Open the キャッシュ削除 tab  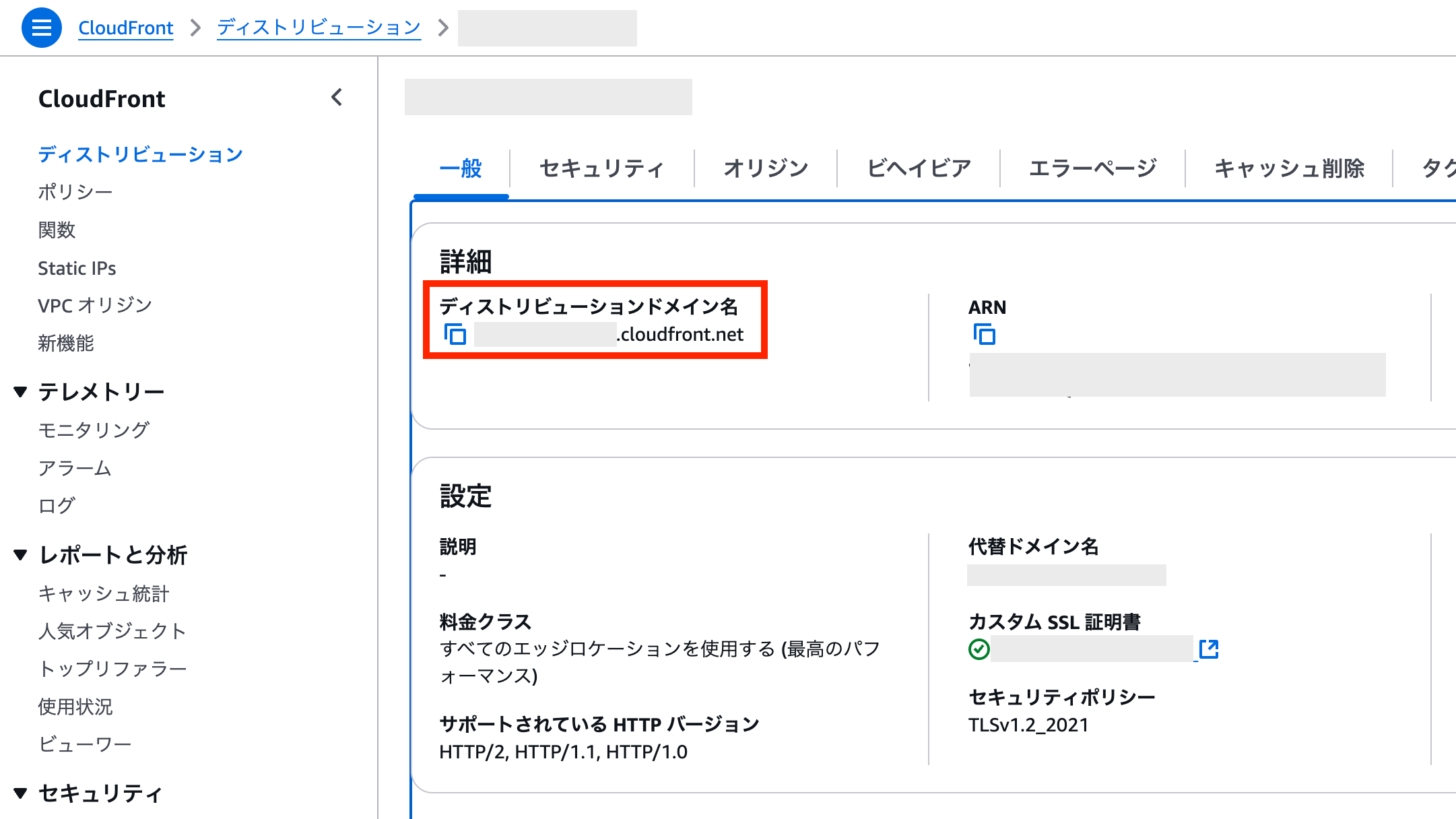[x=1291, y=169]
